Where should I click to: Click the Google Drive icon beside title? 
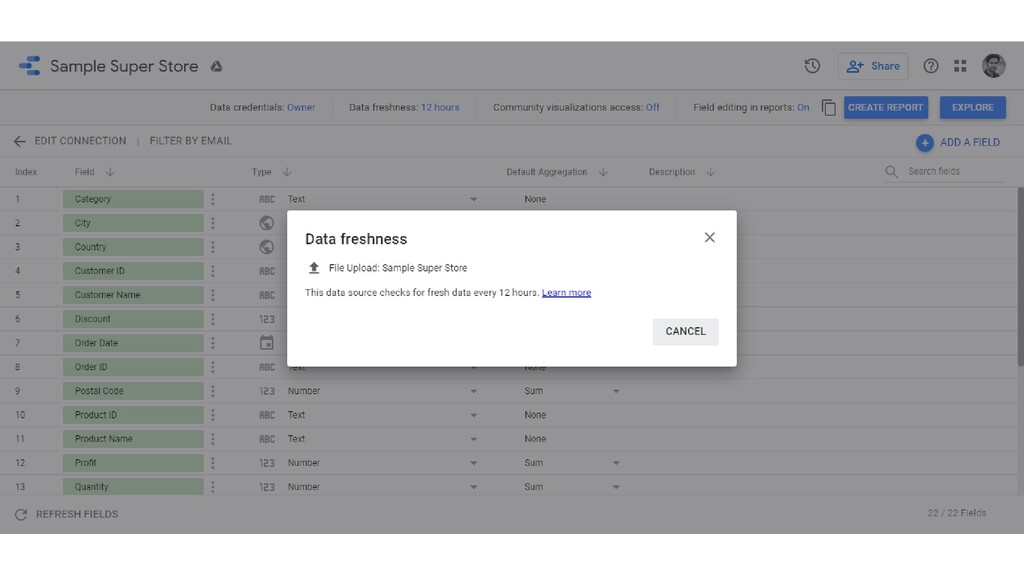216,67
